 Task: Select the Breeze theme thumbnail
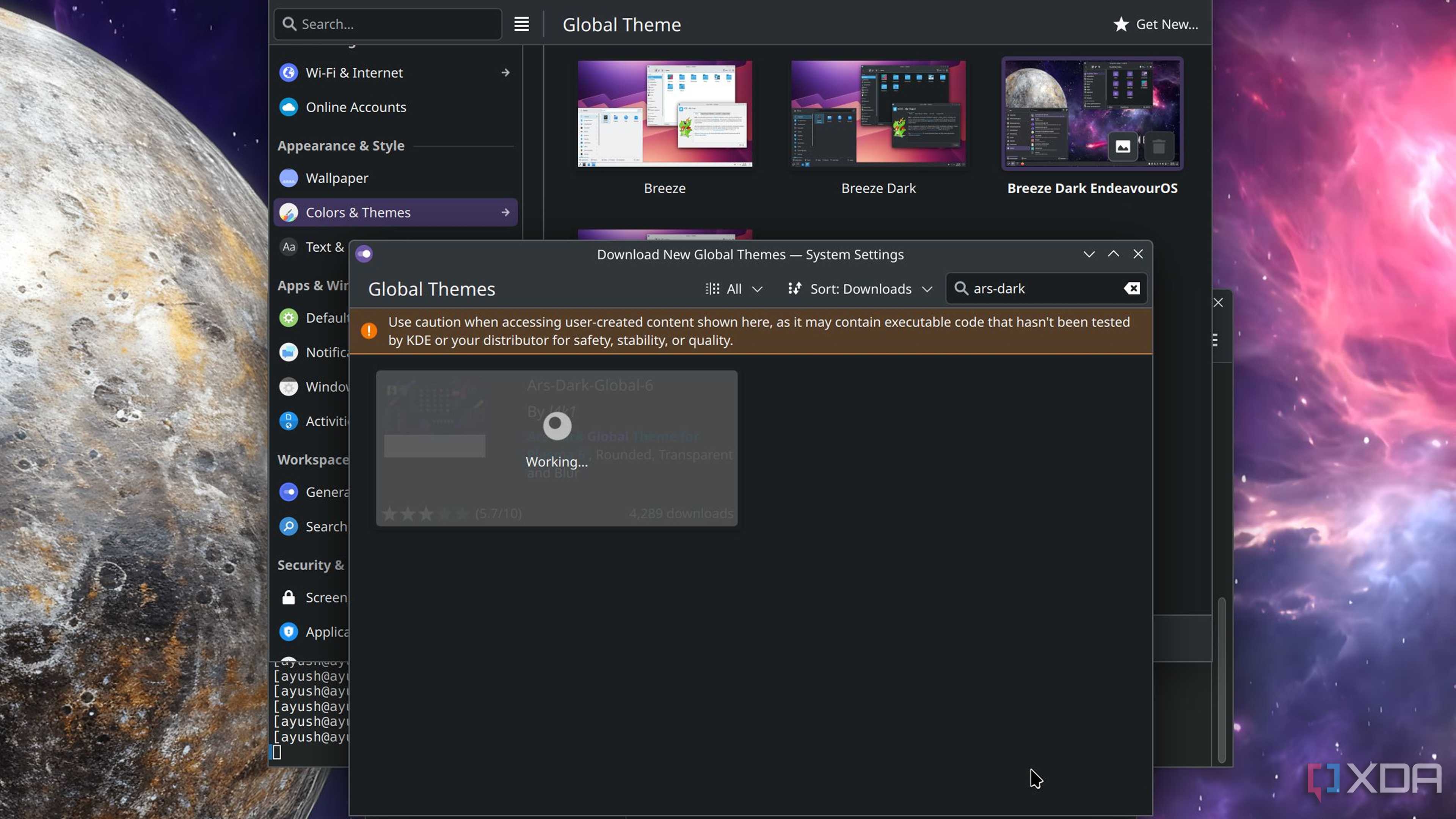[x=665, y=114]
